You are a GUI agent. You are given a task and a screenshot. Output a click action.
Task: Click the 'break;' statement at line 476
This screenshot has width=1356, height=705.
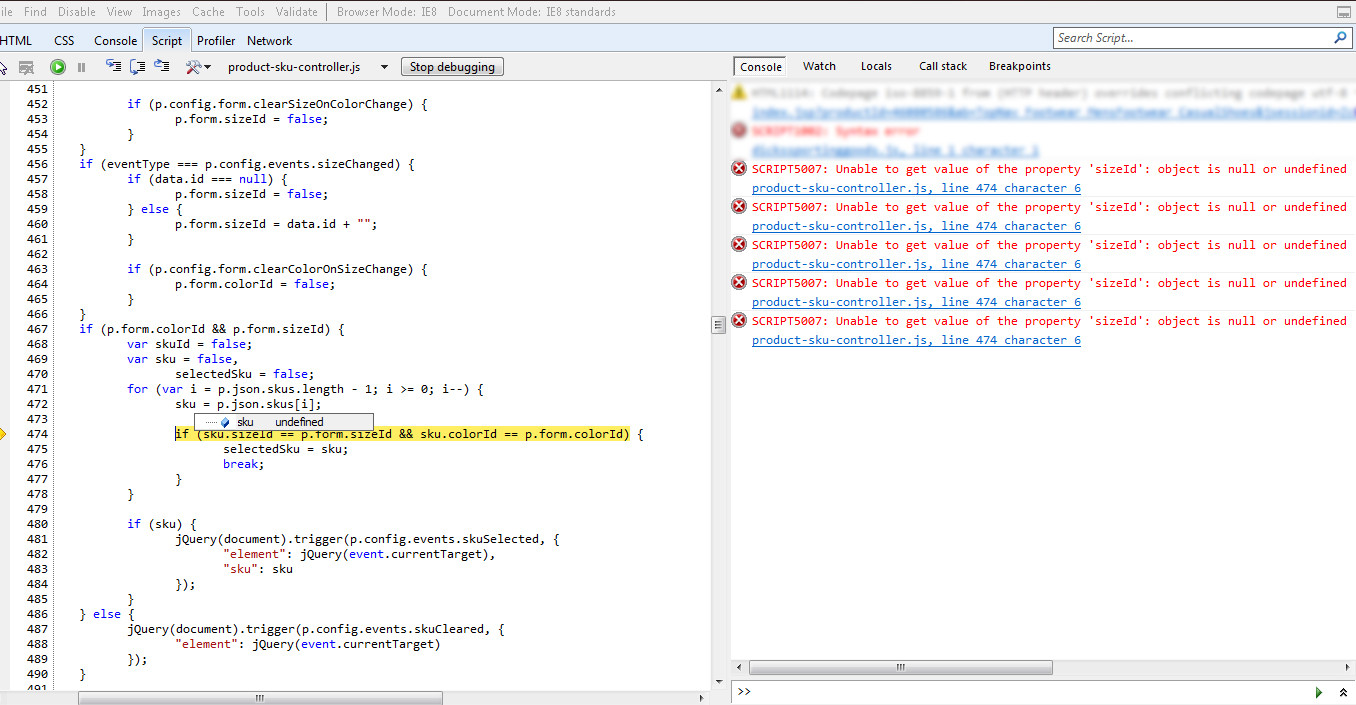coord(243,464)
